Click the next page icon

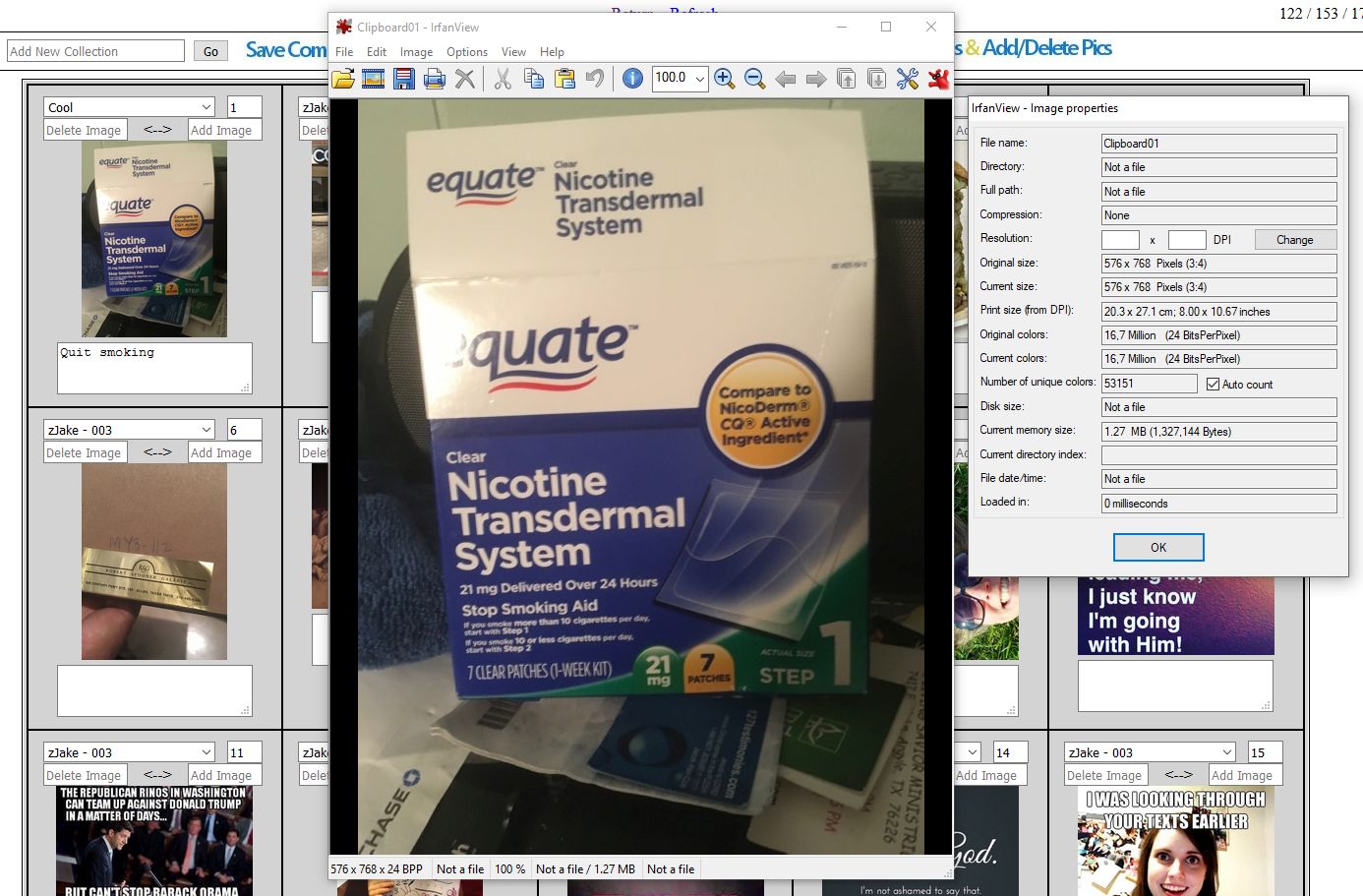[x=876, y=79]
